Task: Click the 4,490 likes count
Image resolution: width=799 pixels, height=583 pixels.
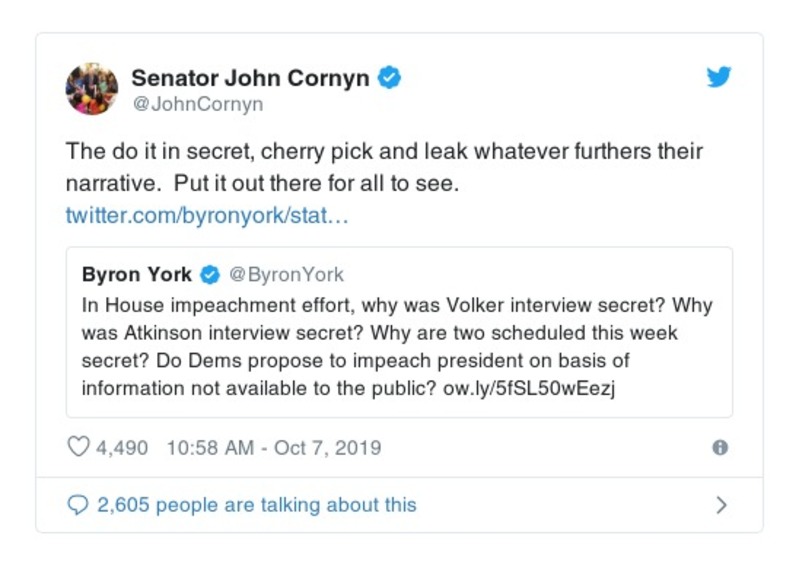Action: coord(122,447)
